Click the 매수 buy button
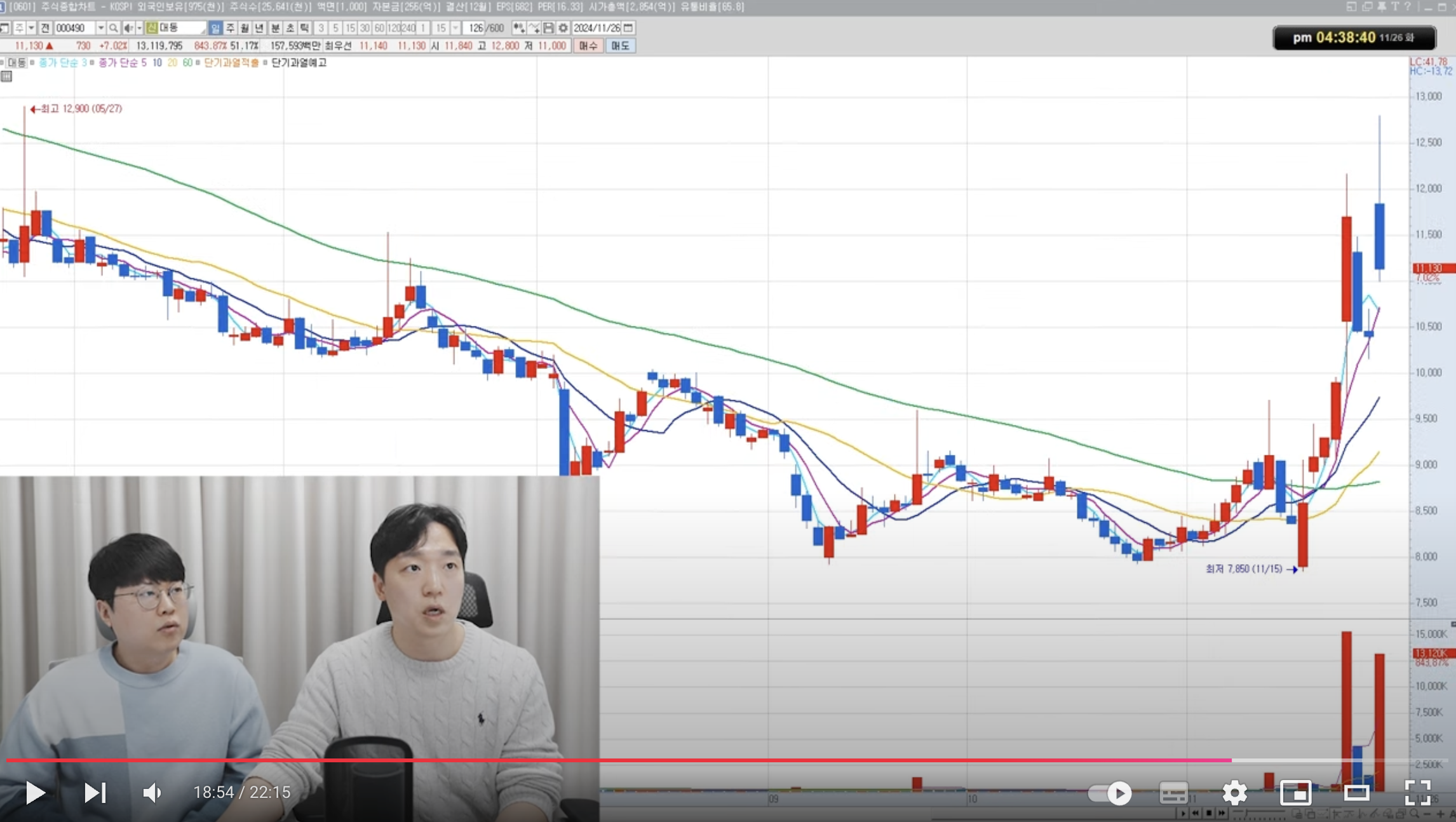The width and height of the screenshot is (1456, 822). point(588,46)
